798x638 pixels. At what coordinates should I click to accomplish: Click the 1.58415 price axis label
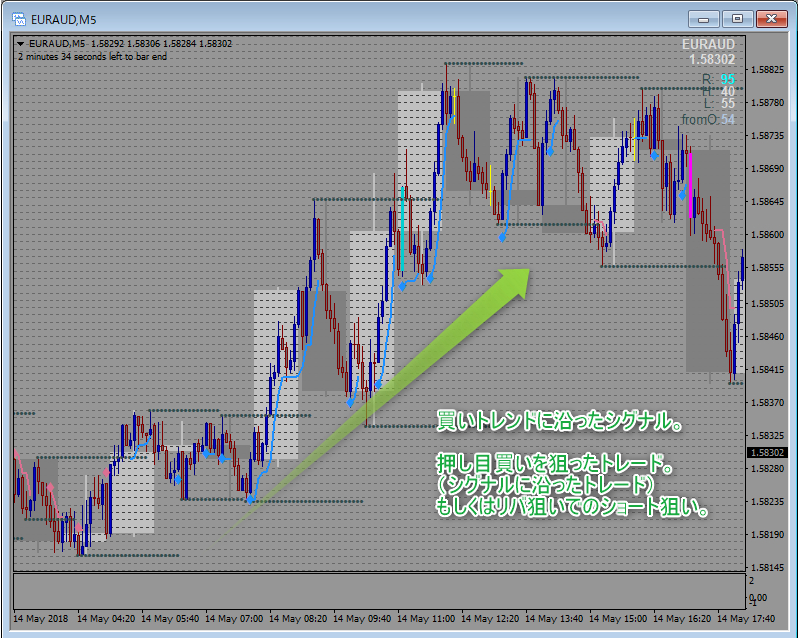[767, 369]
